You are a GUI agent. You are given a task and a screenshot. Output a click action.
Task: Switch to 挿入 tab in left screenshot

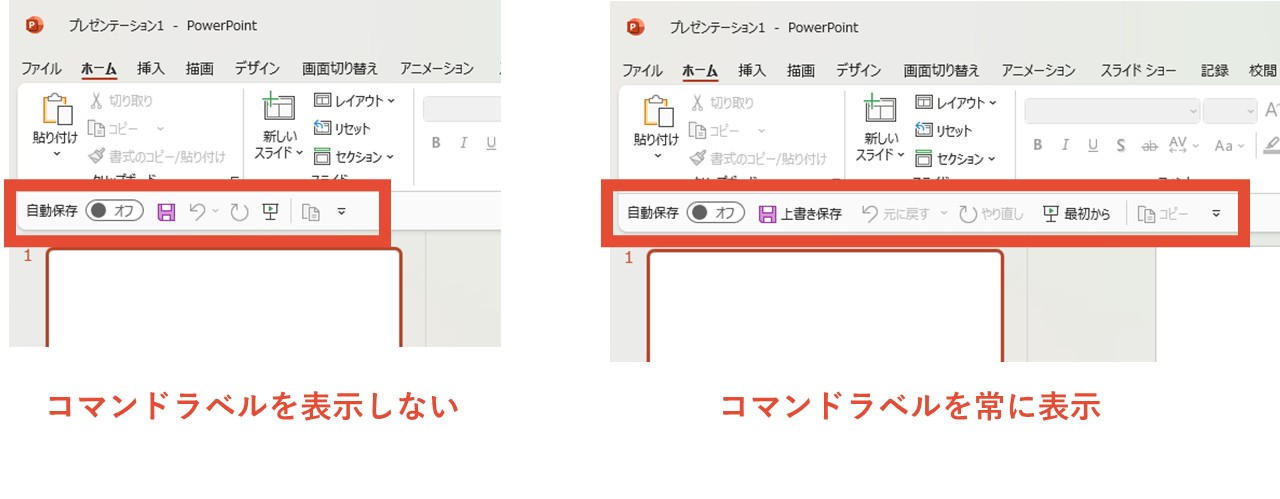[151, 69]
